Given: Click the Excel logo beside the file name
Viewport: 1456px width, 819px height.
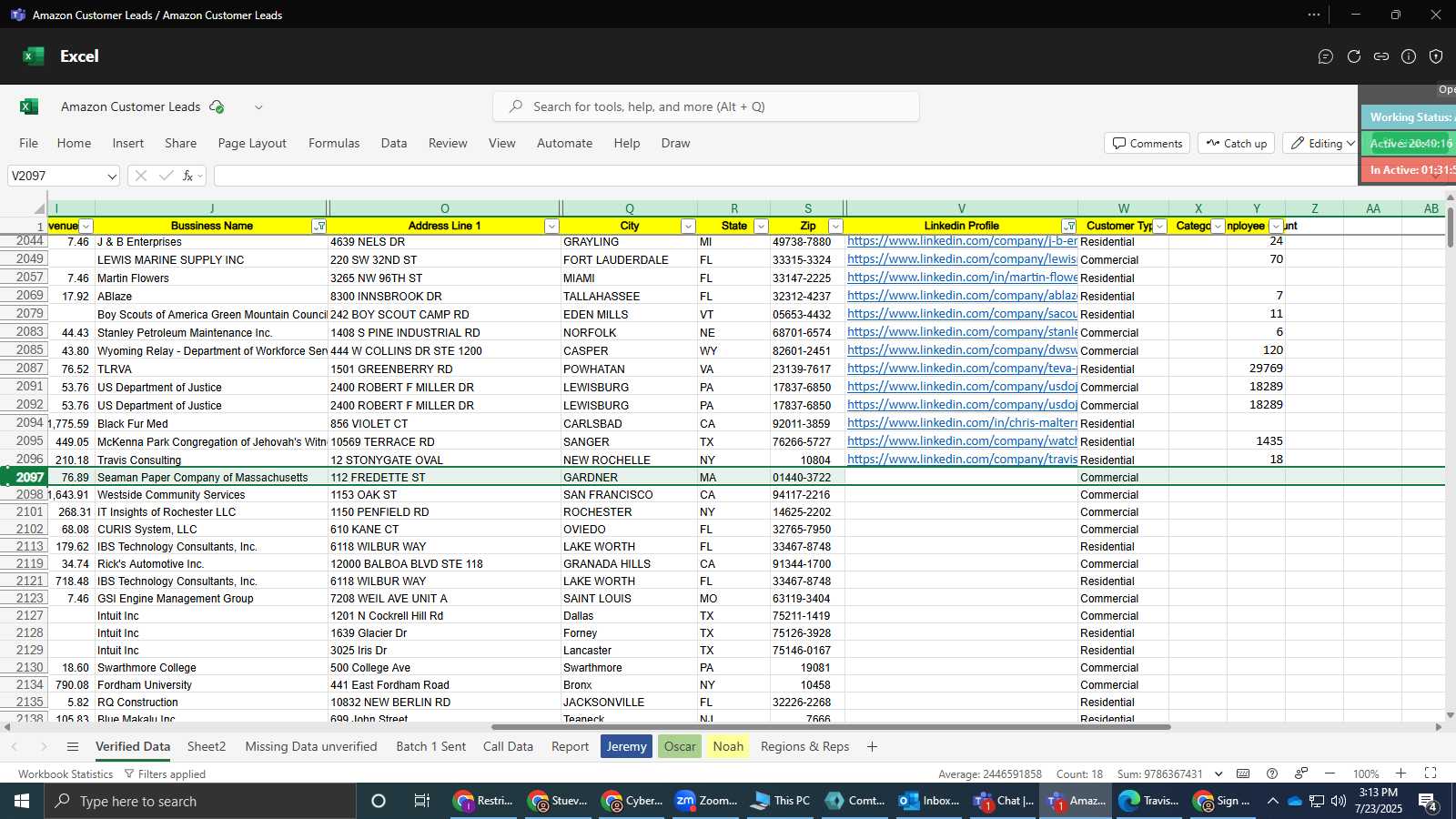Looking at the screenshot, I should [29, 106].
